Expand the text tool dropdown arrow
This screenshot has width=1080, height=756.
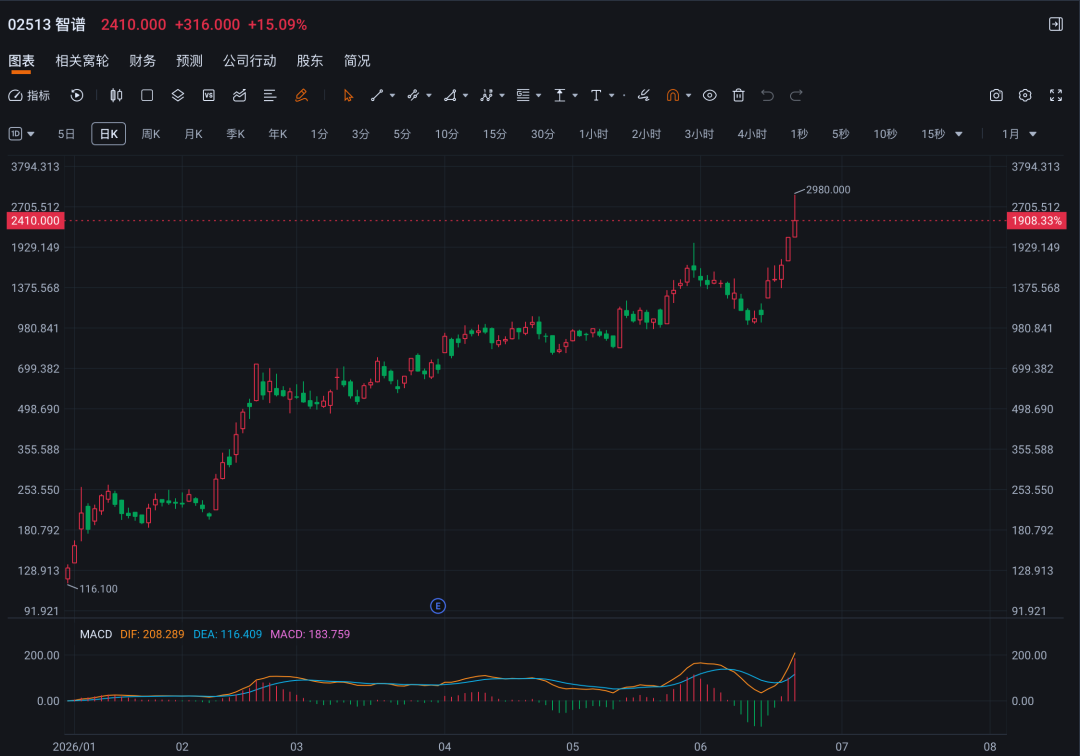coord(612,96)
